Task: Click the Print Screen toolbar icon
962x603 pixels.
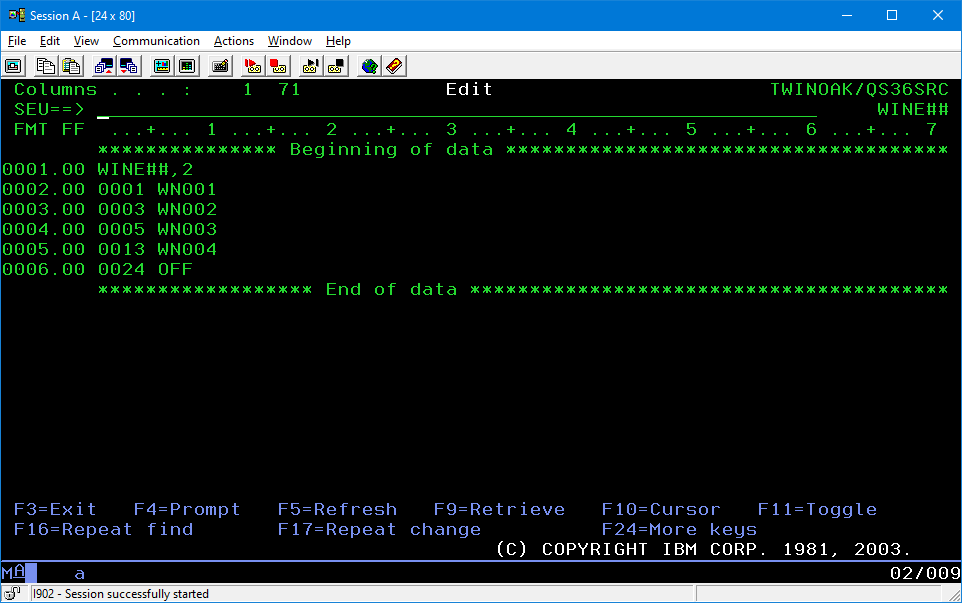Action: (x=14, y=66)
